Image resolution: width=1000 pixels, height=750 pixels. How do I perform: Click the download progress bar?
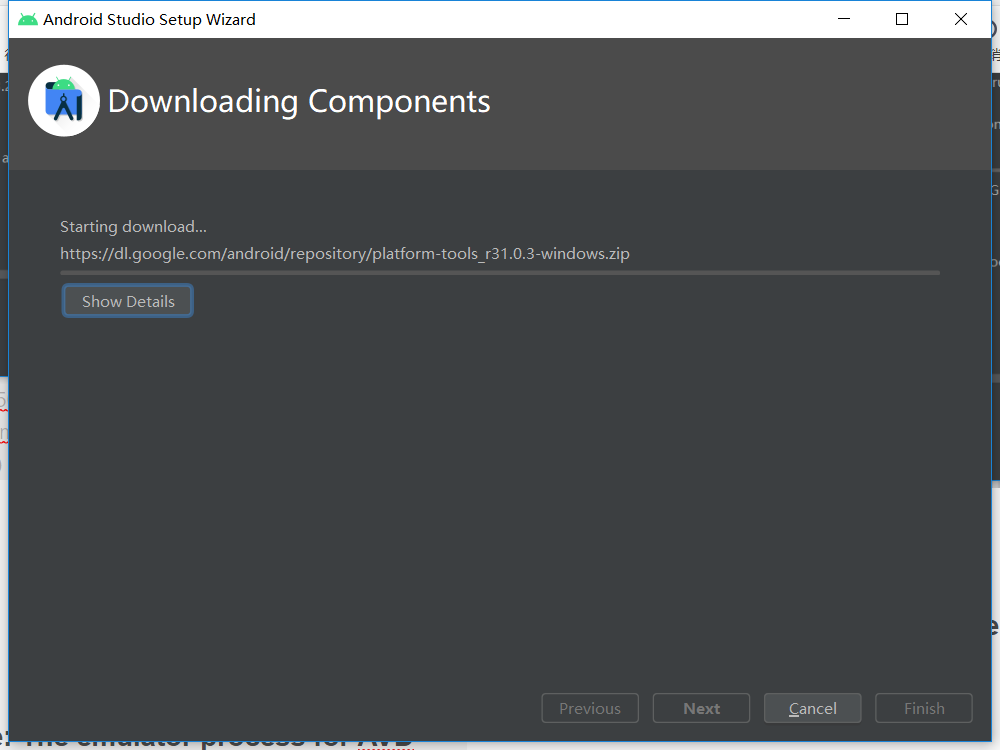click(500, 273)
